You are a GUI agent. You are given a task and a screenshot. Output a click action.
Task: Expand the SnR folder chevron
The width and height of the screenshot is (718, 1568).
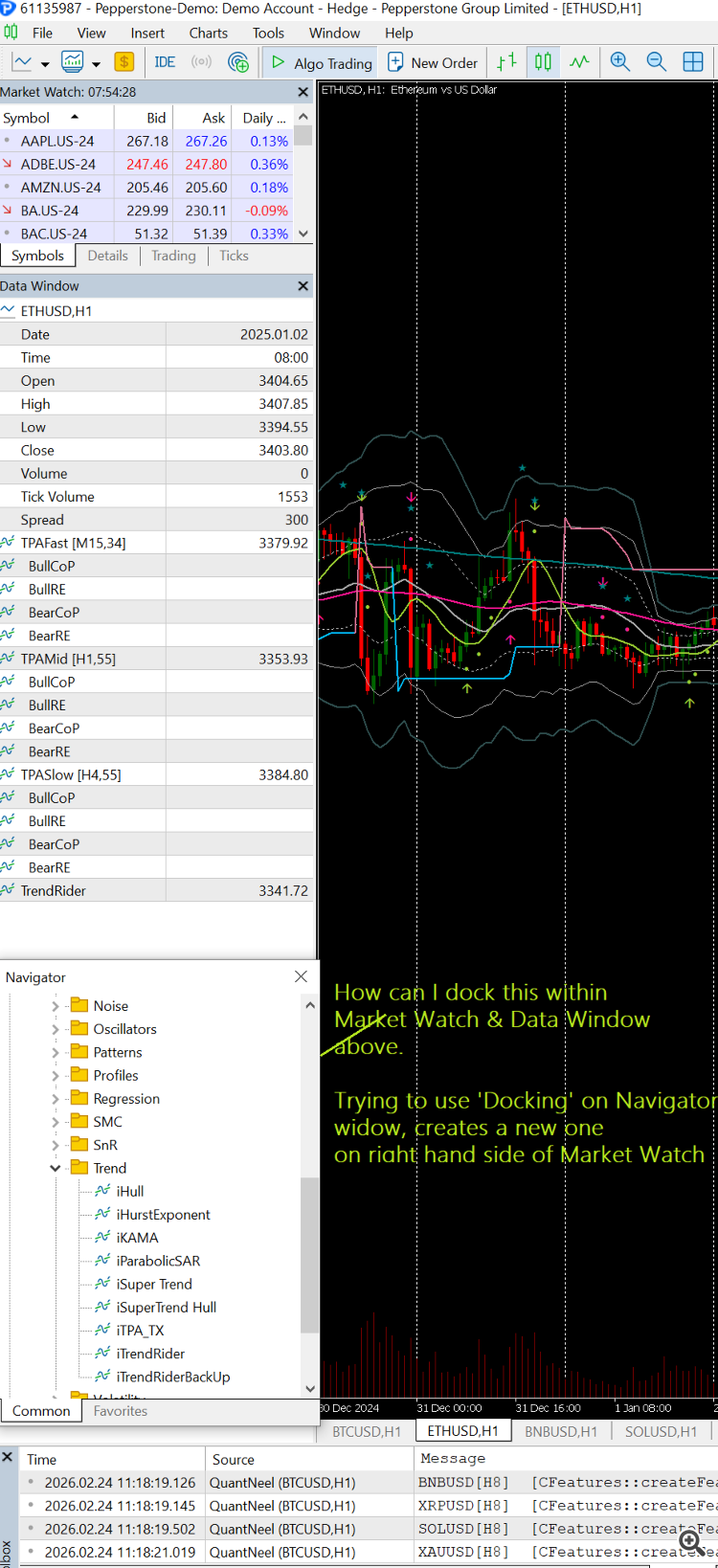click(x=55, y=1145)
